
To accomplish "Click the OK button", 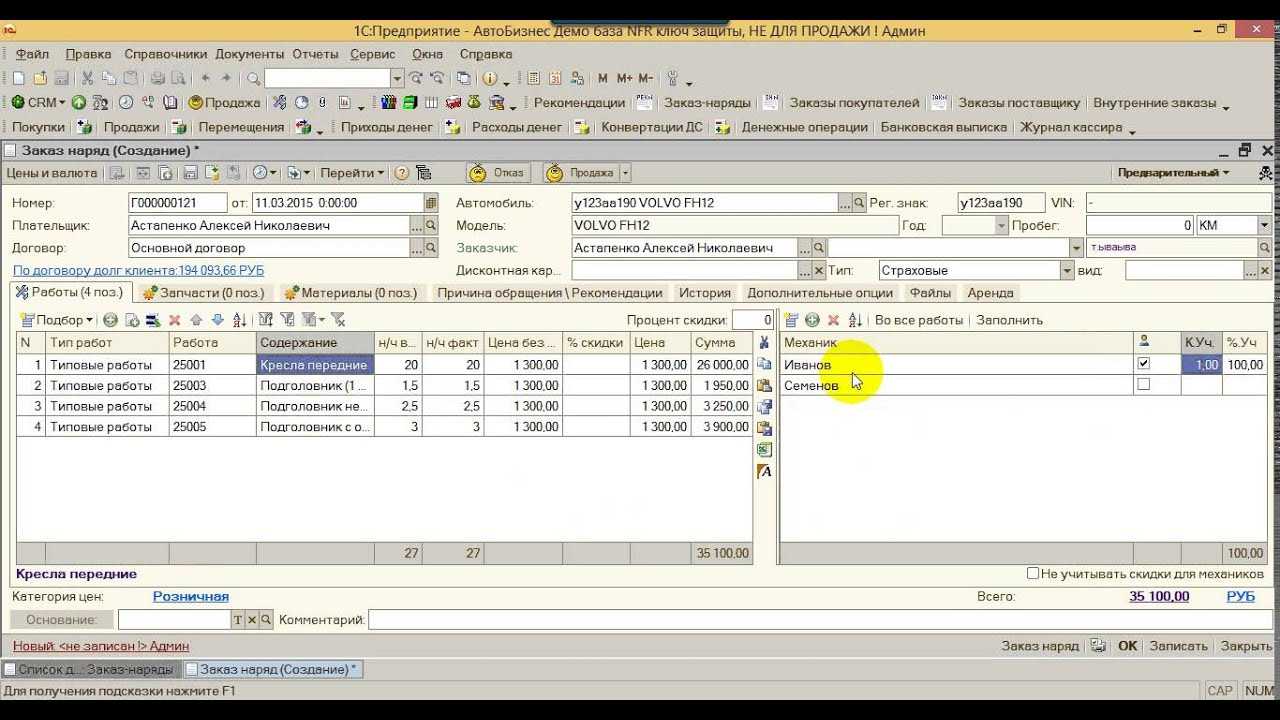I will tap(1128, 646).
